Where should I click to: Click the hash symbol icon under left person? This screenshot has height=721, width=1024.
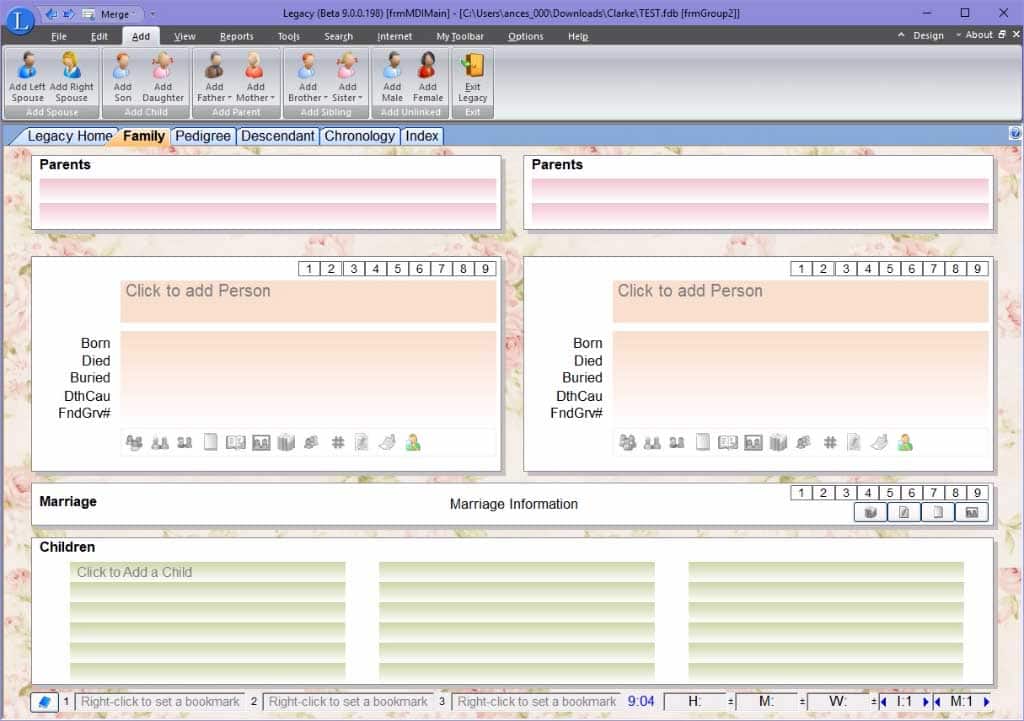click(338, 443)
